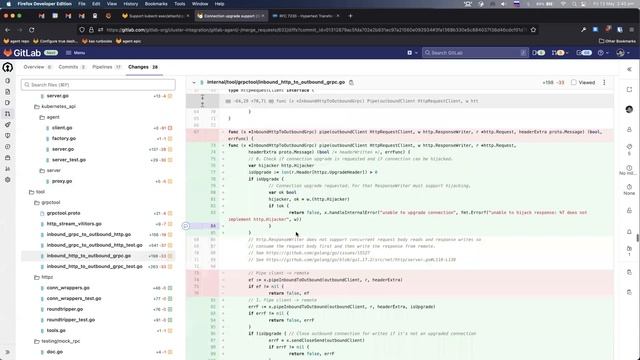Expand left sidebar with bottom chevrons
This screenshot has height=360, width=640.
pyautogui.click(x=8, y=352)
